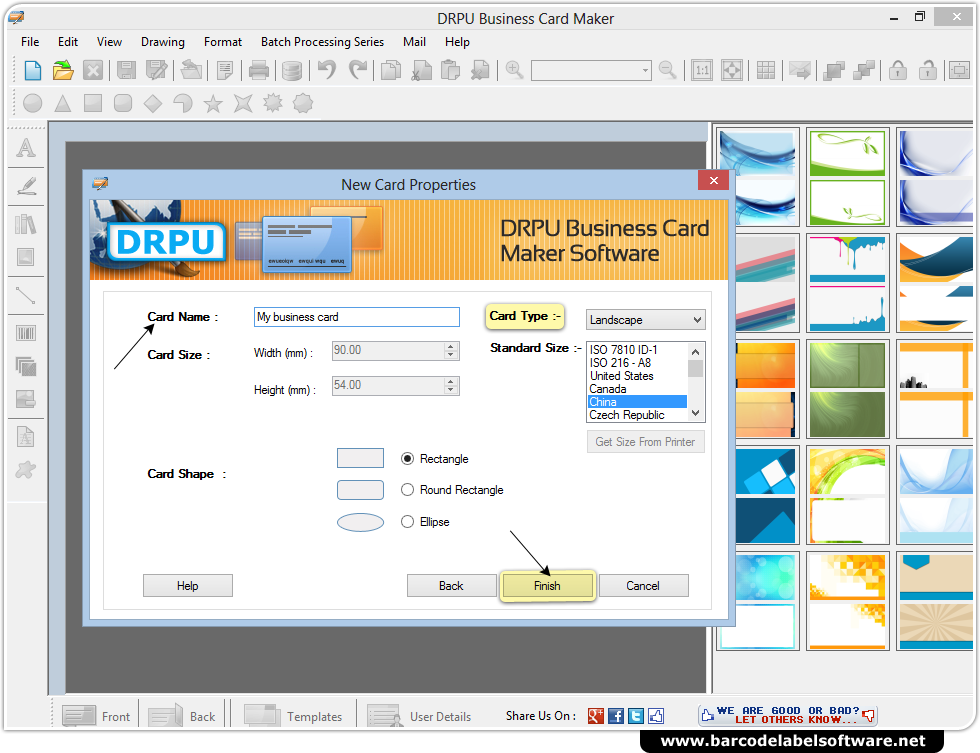980x753 pixels.
Task: Decrease the Height value with down arrow
Action: point(451,389)
